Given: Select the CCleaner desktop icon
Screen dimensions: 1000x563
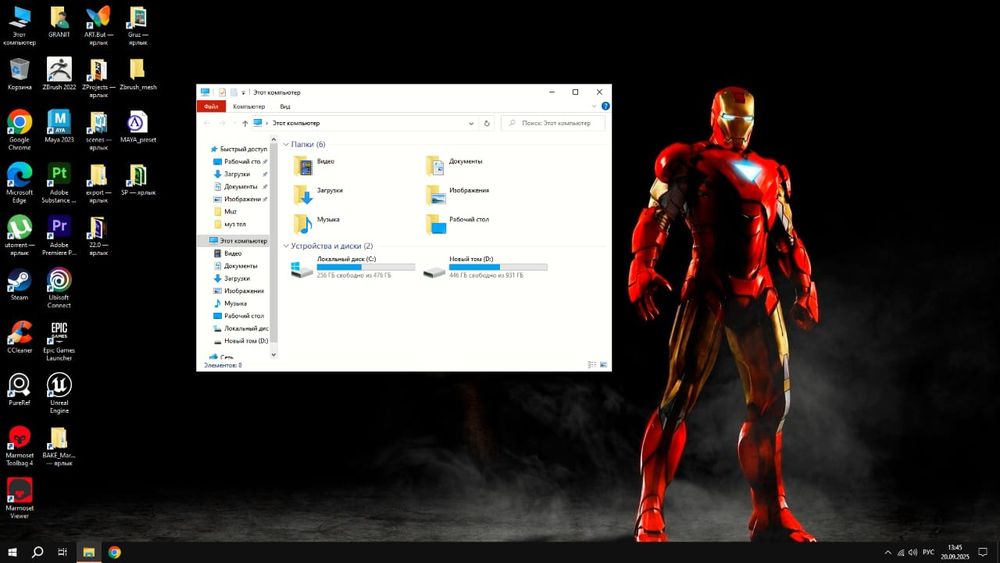Looking at the screenshot, I should pyautogui.click(x=19, y=337).
